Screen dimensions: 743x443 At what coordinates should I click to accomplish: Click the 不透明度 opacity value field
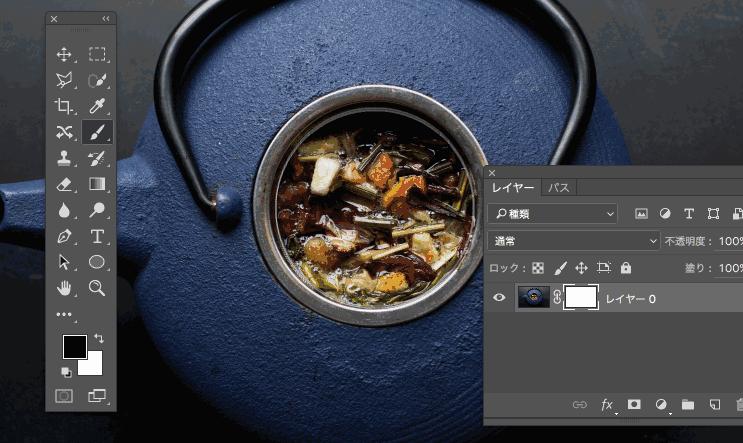coord(730,241)
